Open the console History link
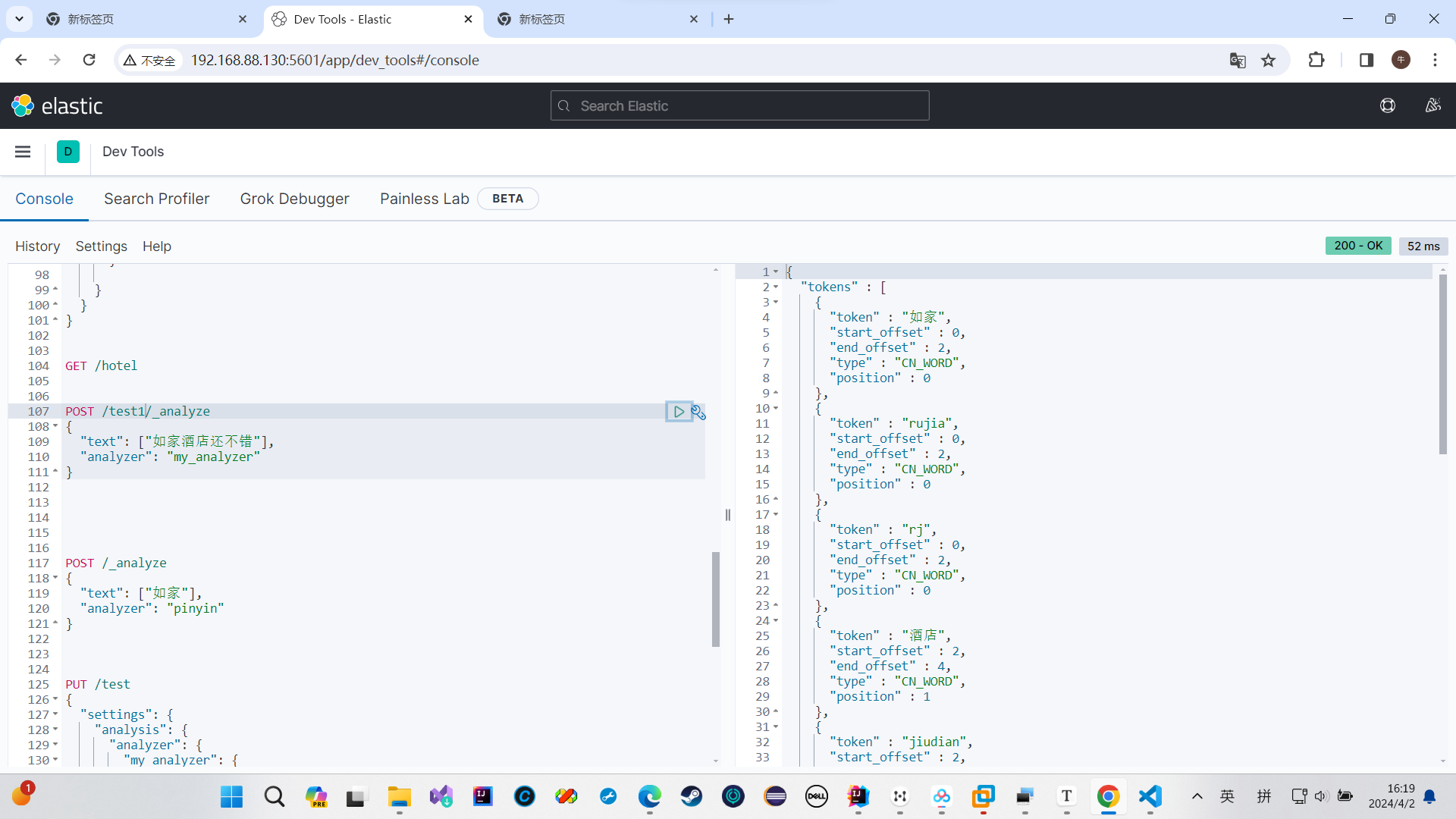 37,246
